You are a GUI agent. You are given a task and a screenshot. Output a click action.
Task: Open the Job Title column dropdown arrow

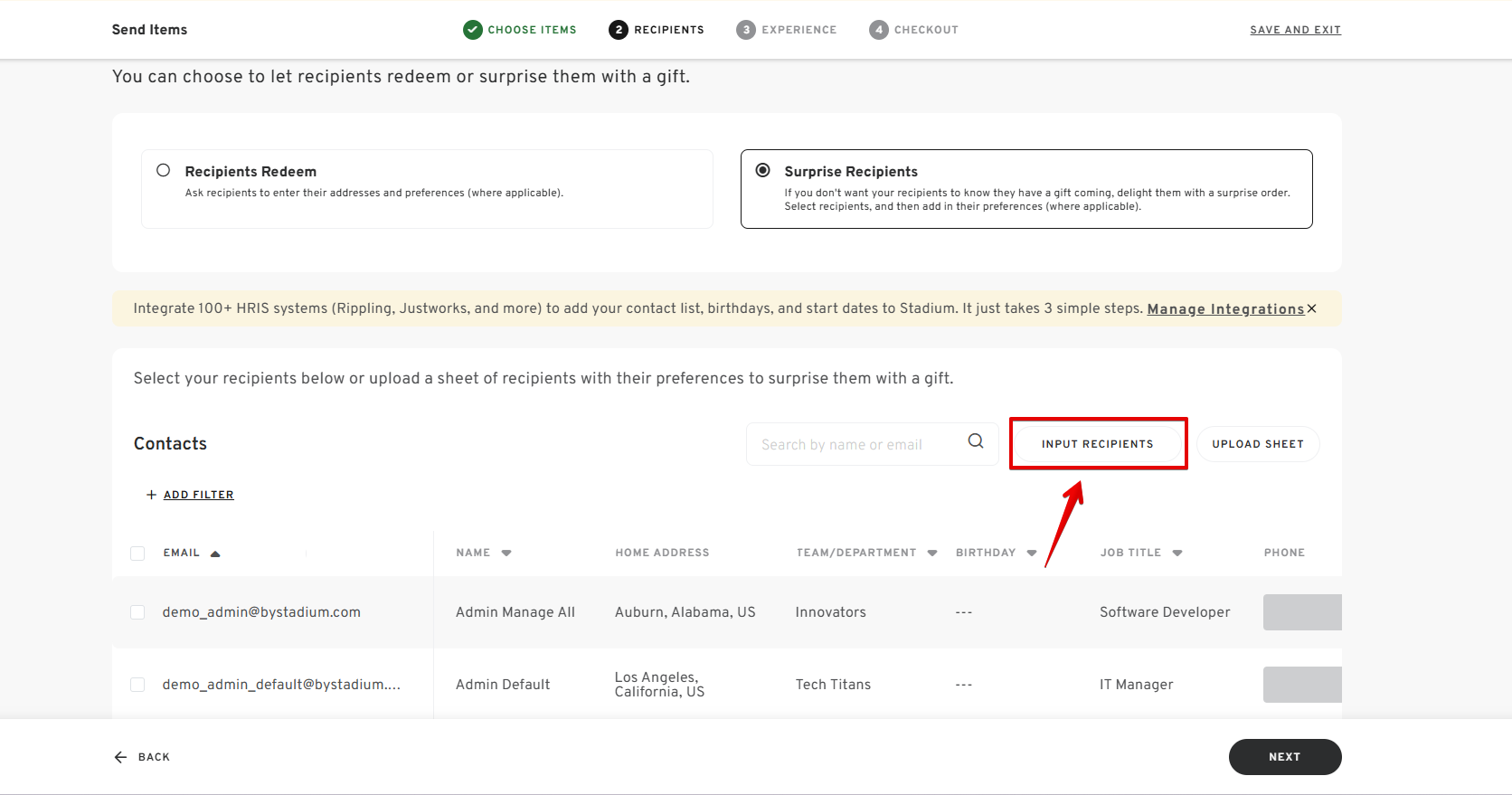(x=1177, y=553)
